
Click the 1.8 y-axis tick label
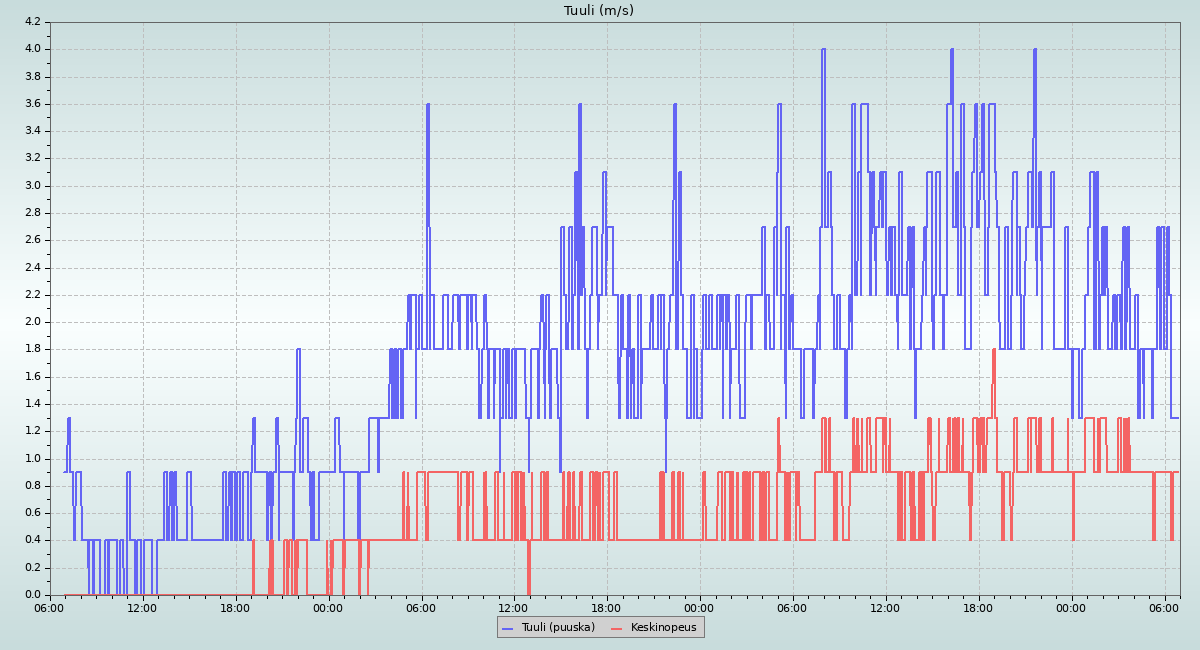pyautogui.click(x=32, y=349)
